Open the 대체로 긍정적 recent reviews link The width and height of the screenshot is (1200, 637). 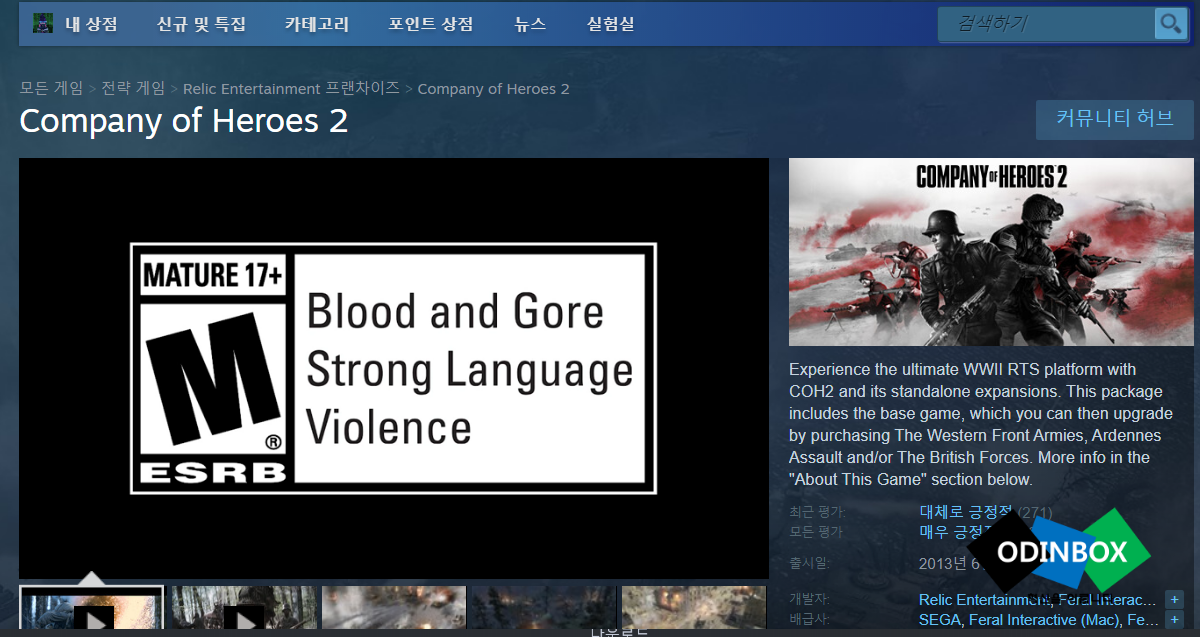click(x=966, y=512)
